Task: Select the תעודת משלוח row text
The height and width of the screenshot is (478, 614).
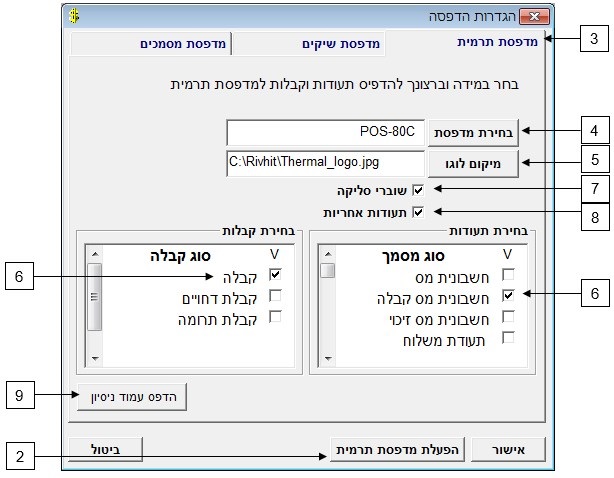Action: click(x=444, y=341)
